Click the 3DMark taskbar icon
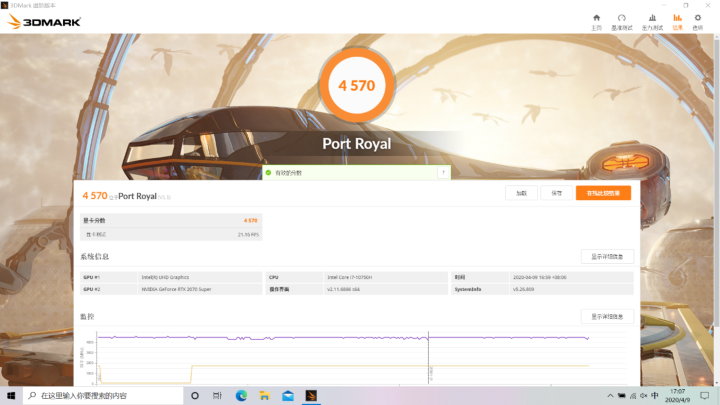 311,395
